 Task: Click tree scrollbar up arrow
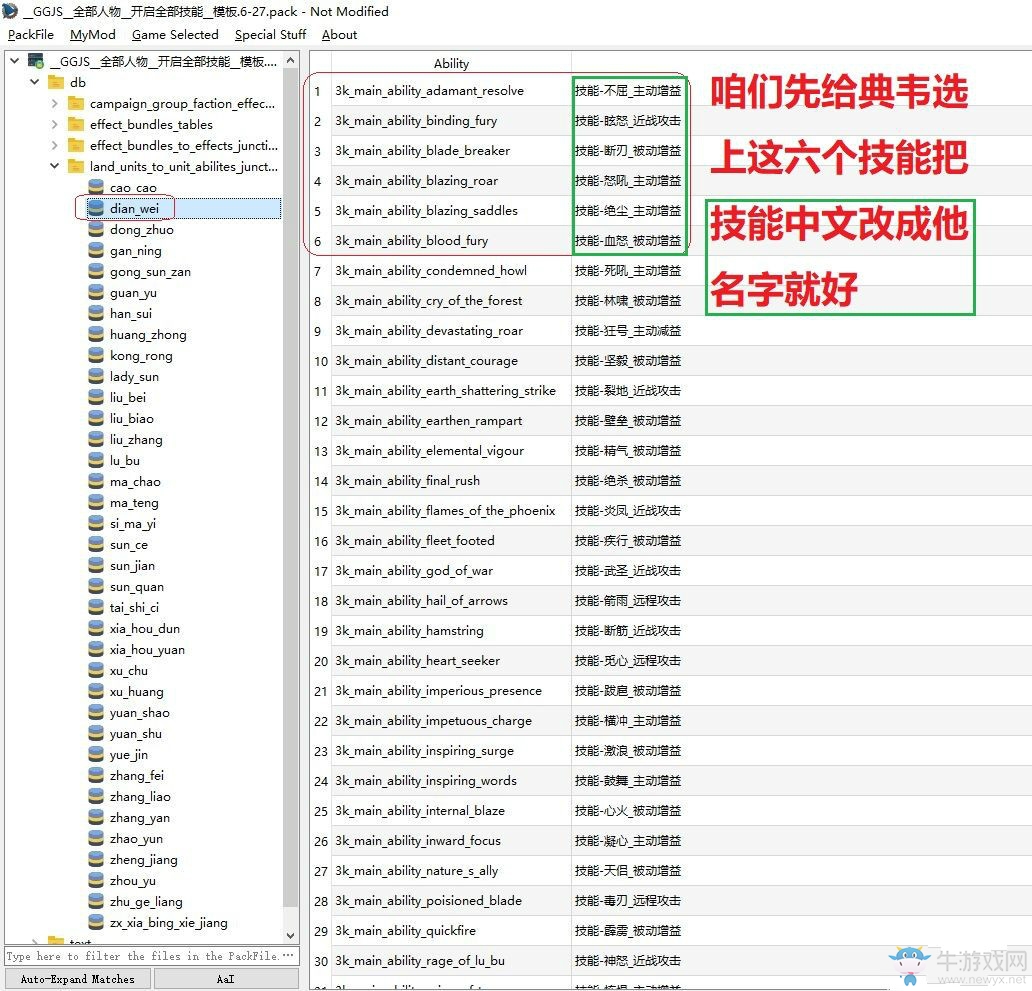[290, 61]
